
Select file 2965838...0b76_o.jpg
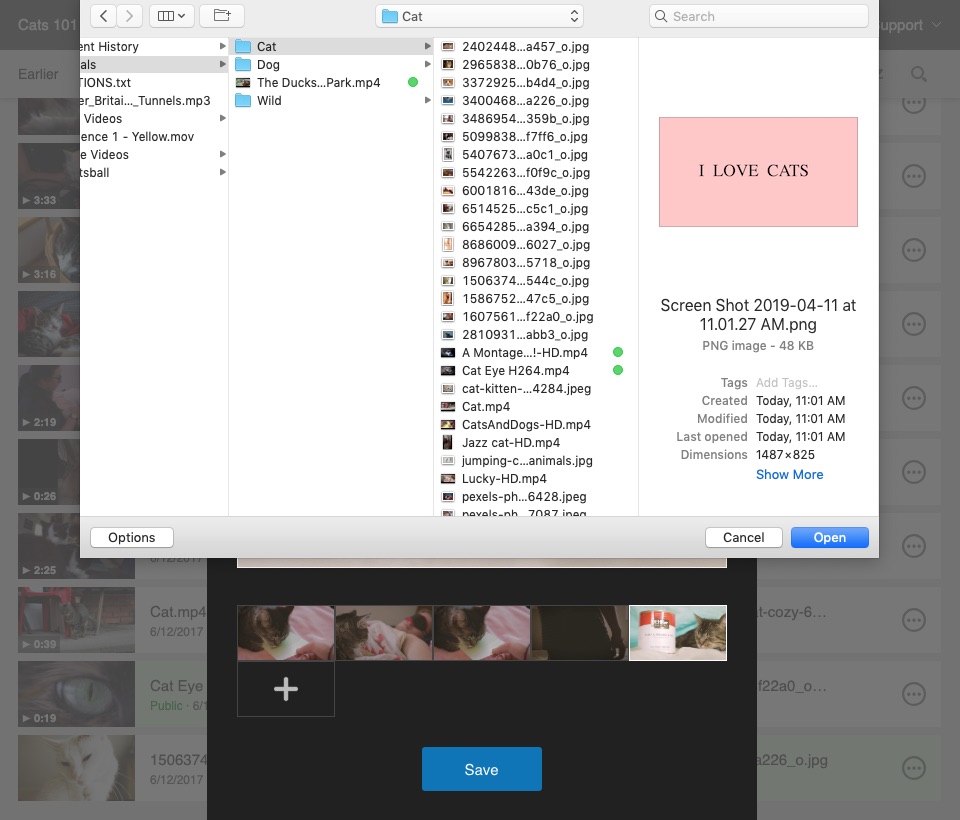pyautogui.click(x=536, y=64)
